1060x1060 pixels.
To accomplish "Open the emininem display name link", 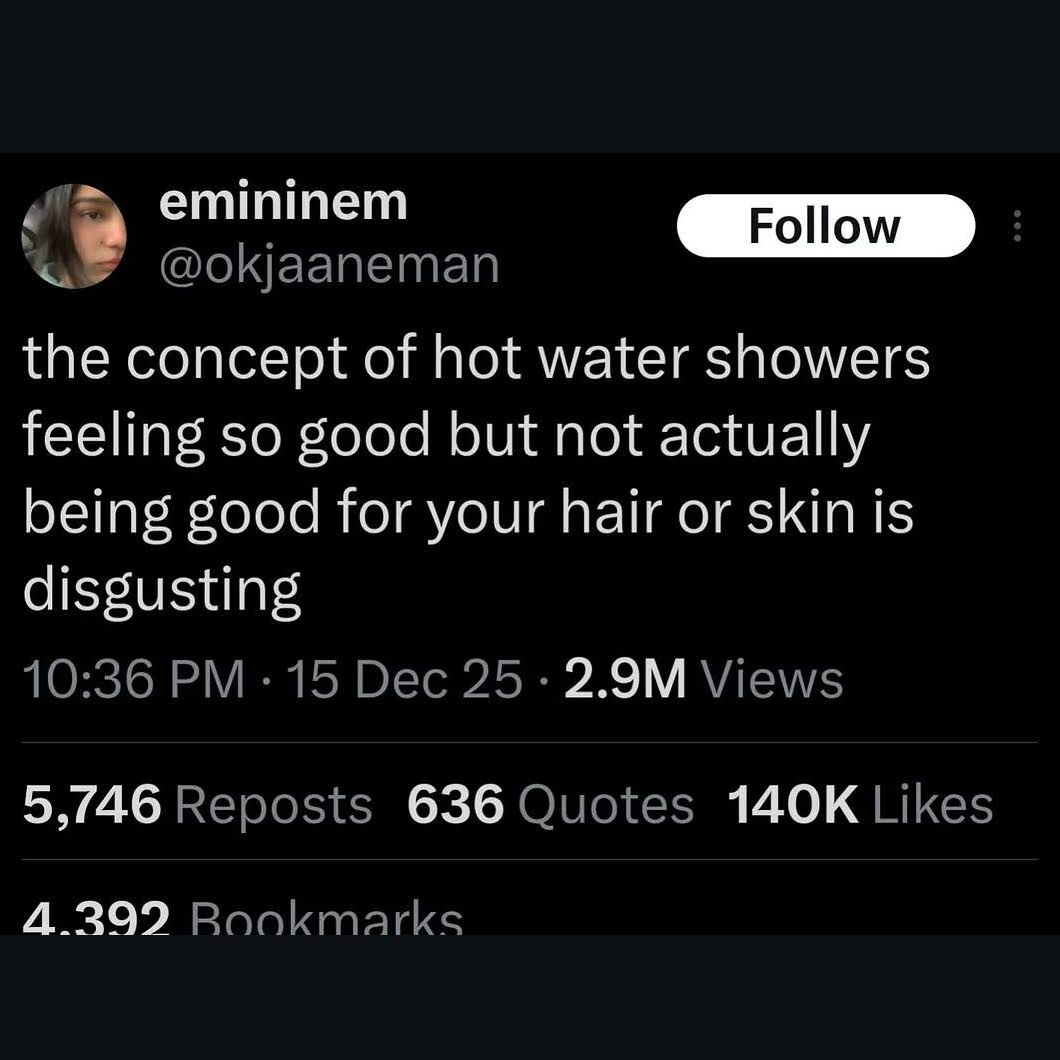I will point(284,203).
